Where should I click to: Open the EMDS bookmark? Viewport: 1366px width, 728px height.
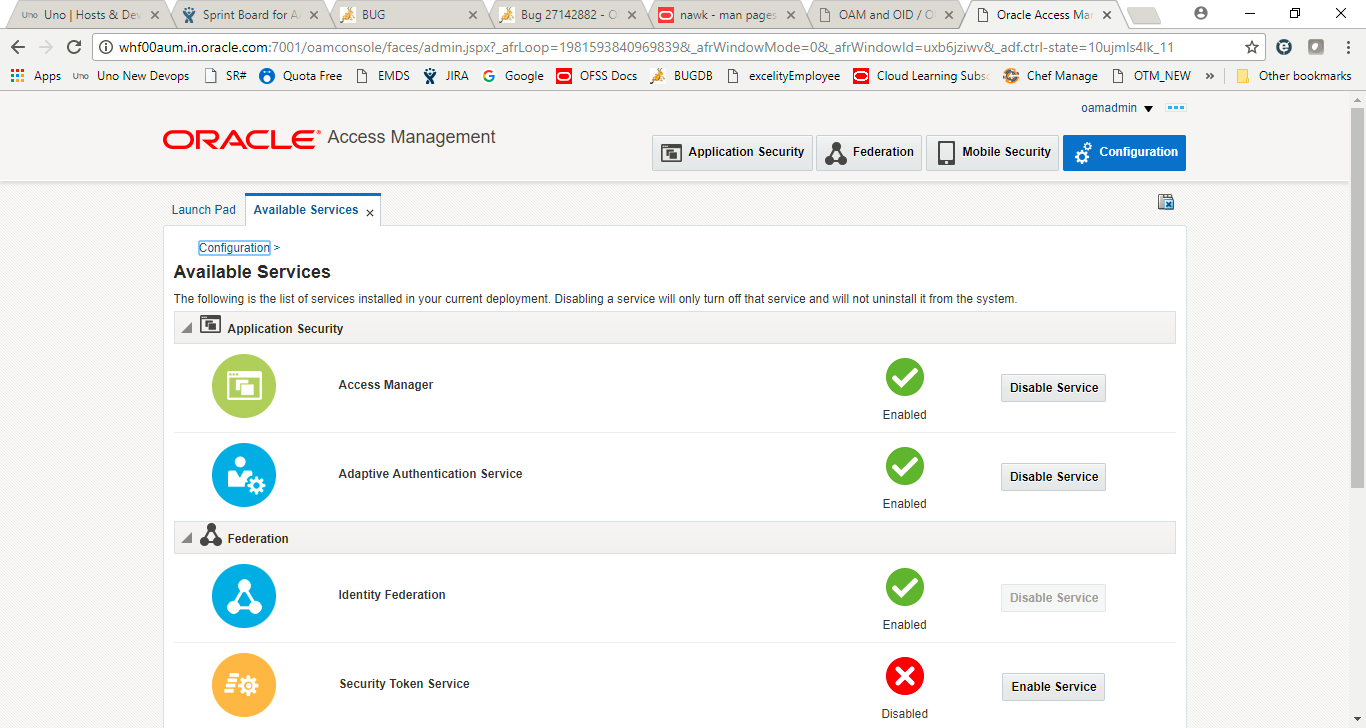pyautogui.click(x=384, y=76)
